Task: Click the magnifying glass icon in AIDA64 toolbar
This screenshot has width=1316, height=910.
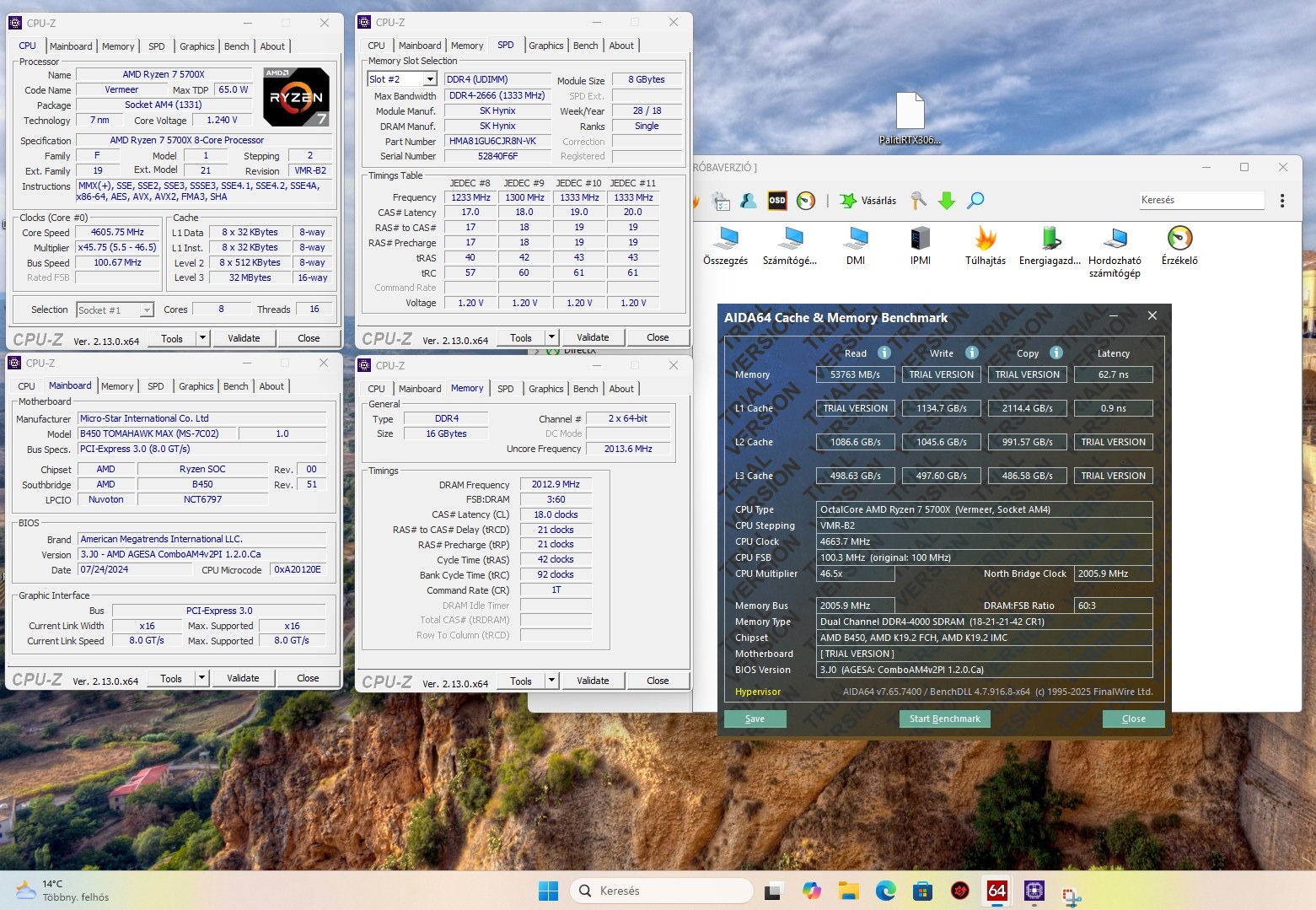Action: tap(975, 201)
